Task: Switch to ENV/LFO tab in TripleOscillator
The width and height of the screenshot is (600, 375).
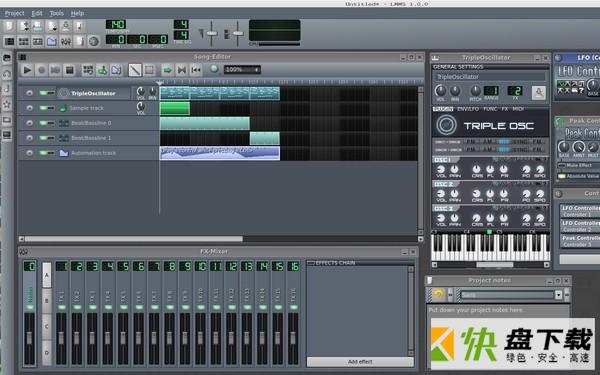Action: [468, 109]
